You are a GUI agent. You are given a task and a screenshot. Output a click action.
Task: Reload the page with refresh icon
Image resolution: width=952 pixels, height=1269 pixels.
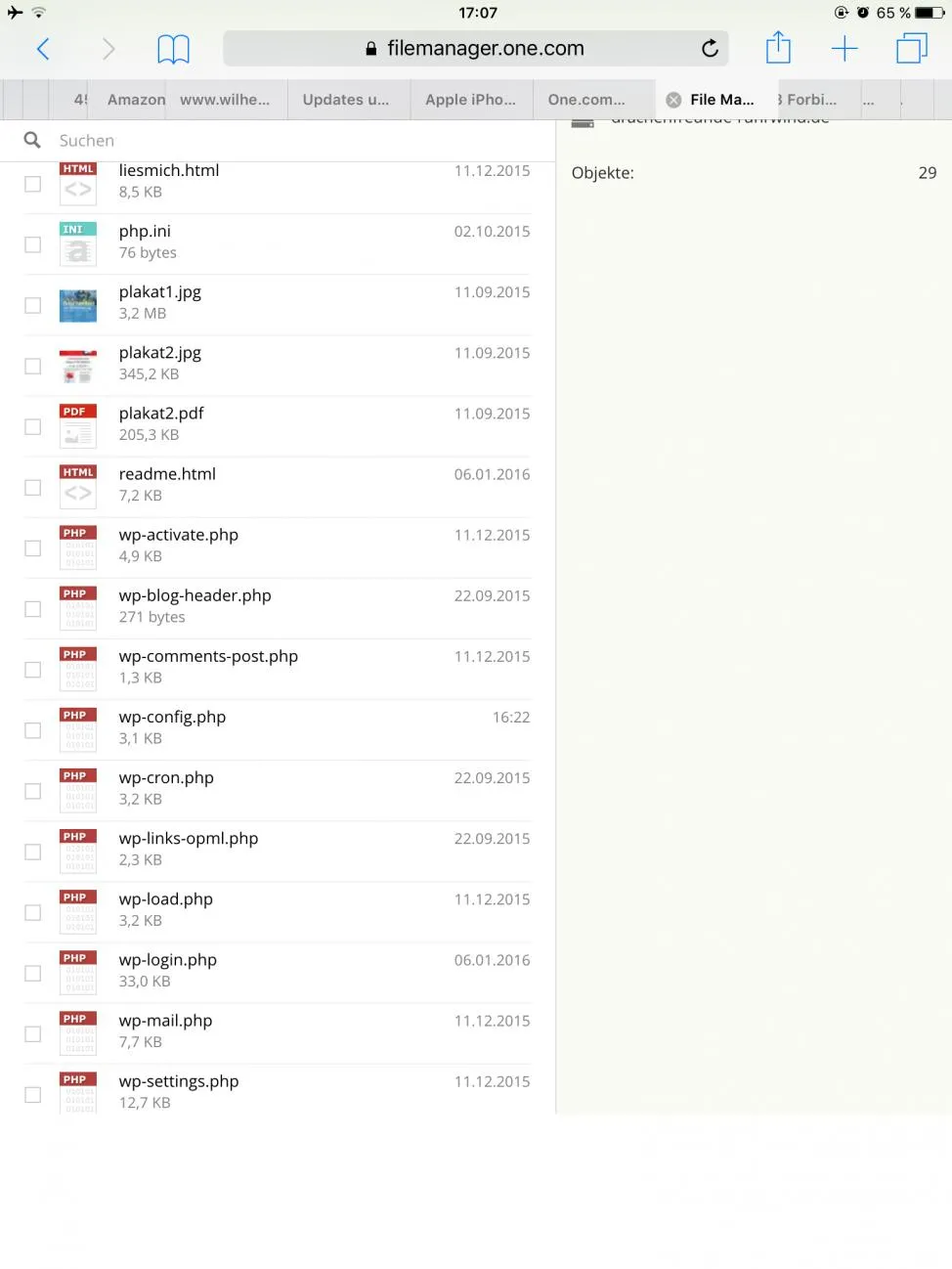pyautogui.click(x=710, y=48)
